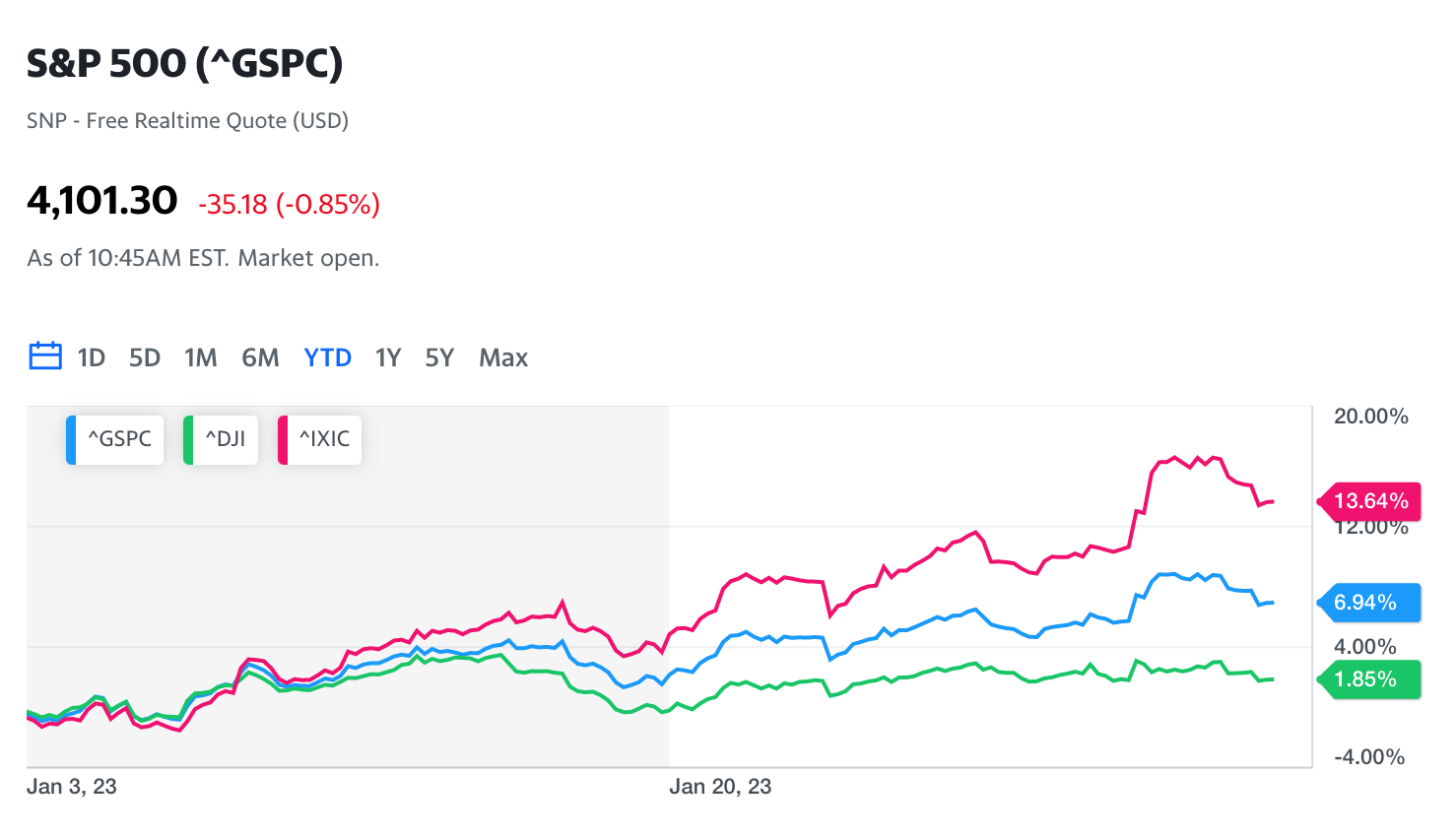The height and width of the screenshot is (837, 1456).
Task: Click the 1.85% Dow value tag
Action: click(x=1369, y=679)
